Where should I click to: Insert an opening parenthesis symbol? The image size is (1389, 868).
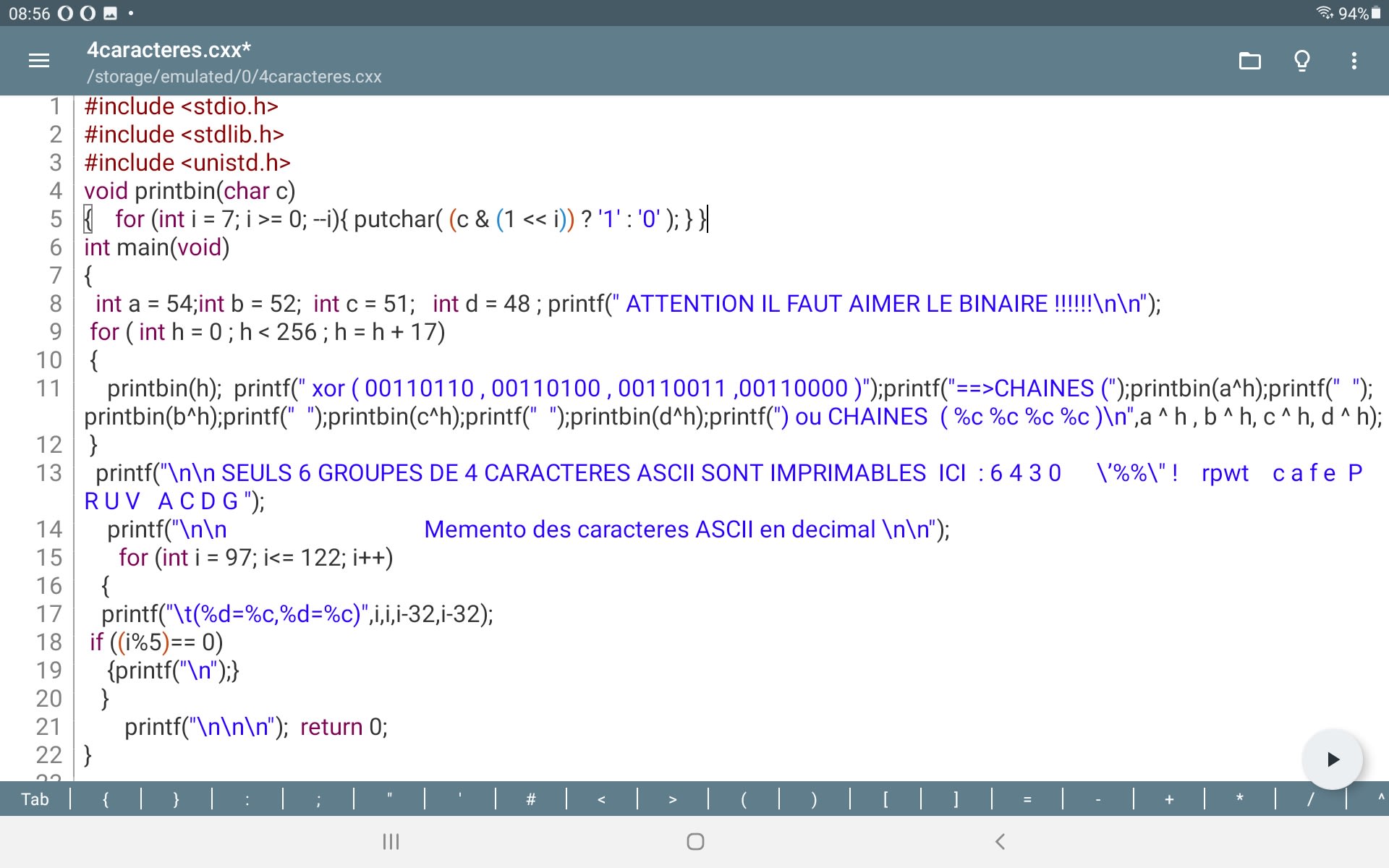tap(743, 799)
